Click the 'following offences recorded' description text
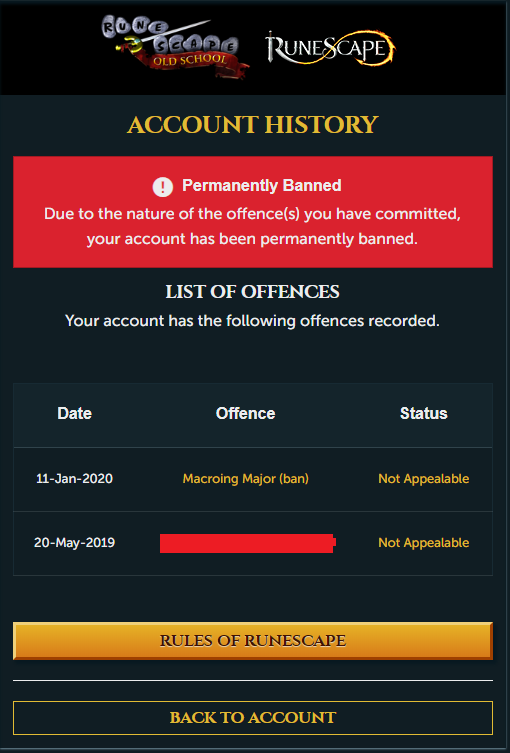The height and width of the screenshot is (753, 510). point(253,321)
